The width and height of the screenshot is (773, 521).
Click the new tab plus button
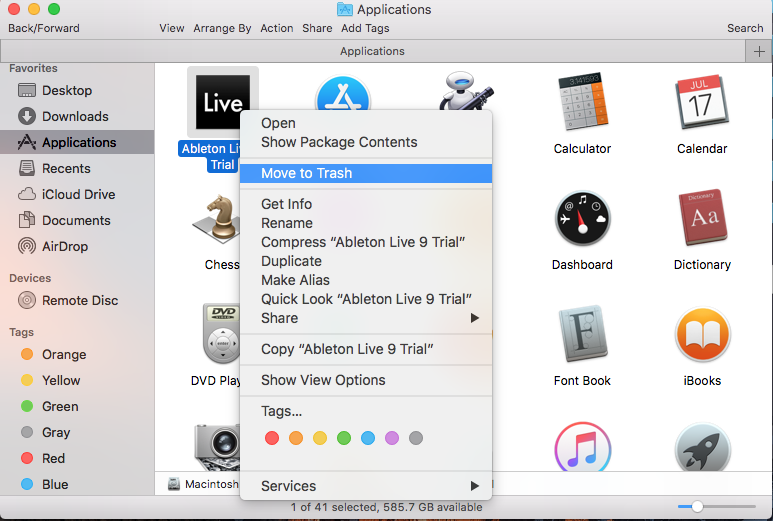(758, 51)
